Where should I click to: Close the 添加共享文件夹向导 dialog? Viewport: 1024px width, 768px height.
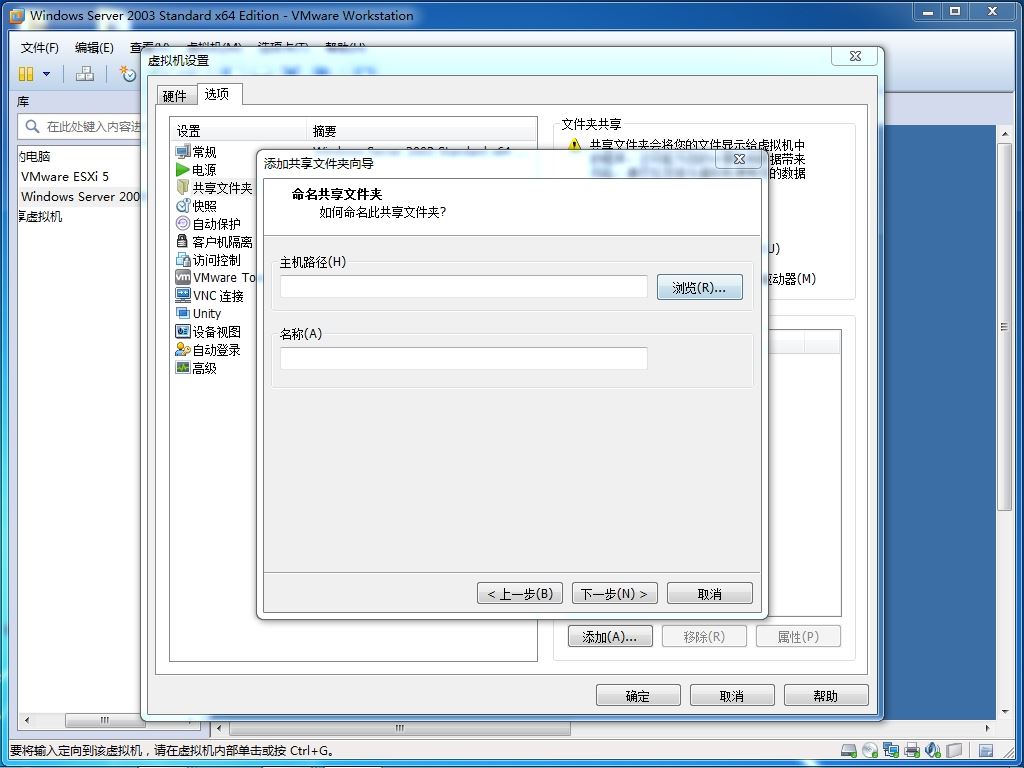[x=739, y=159]
